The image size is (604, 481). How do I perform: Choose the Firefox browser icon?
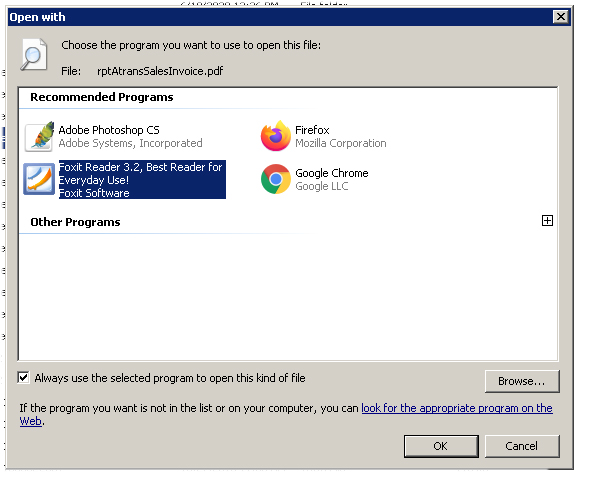click(x=275, y=136)
